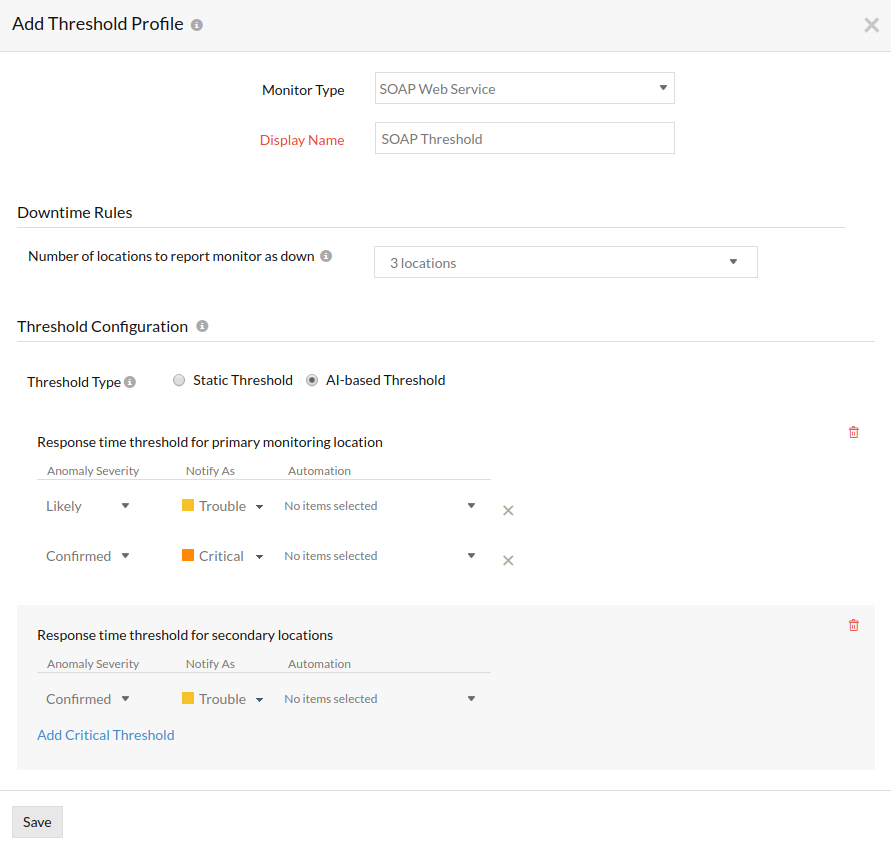Select AI-based Threshold radio button
891x849 pixels.
(x=312, y=380)
